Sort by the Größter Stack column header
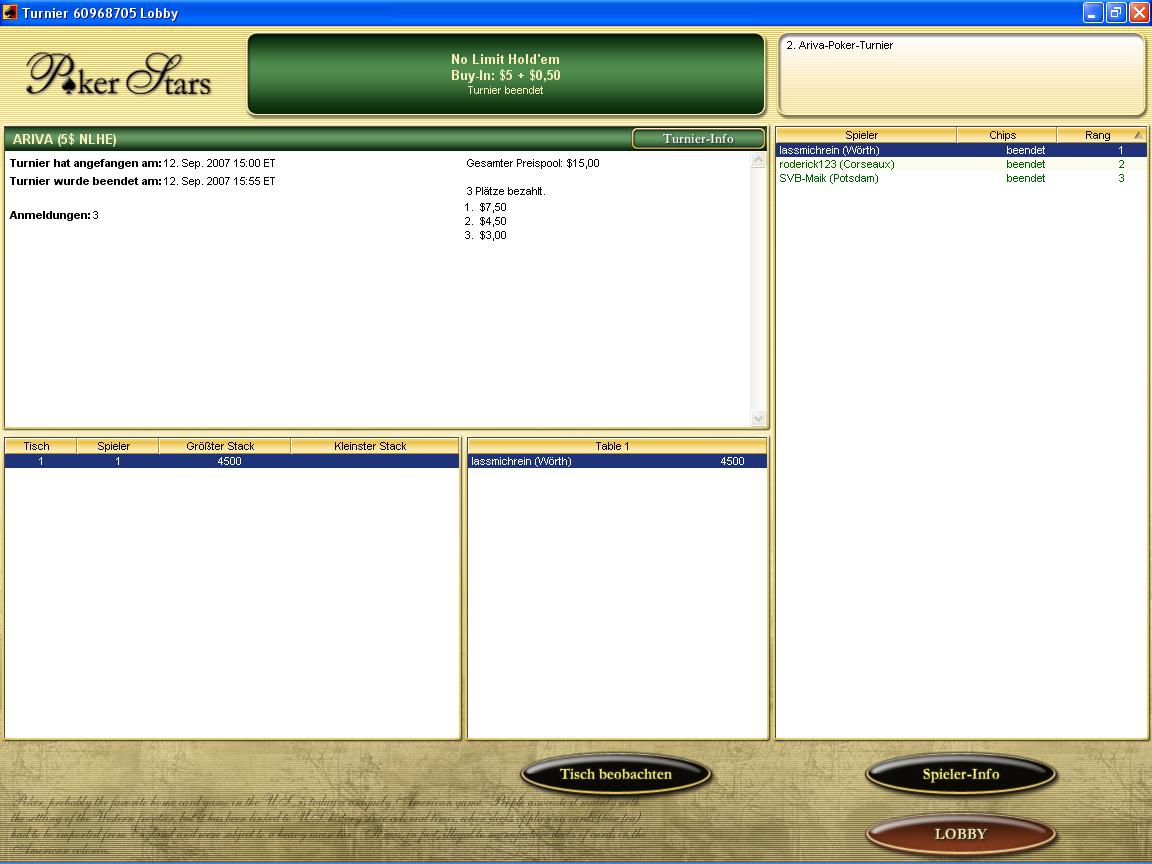The height and width of the screenshot is (864, 1152). pos(225,446)
